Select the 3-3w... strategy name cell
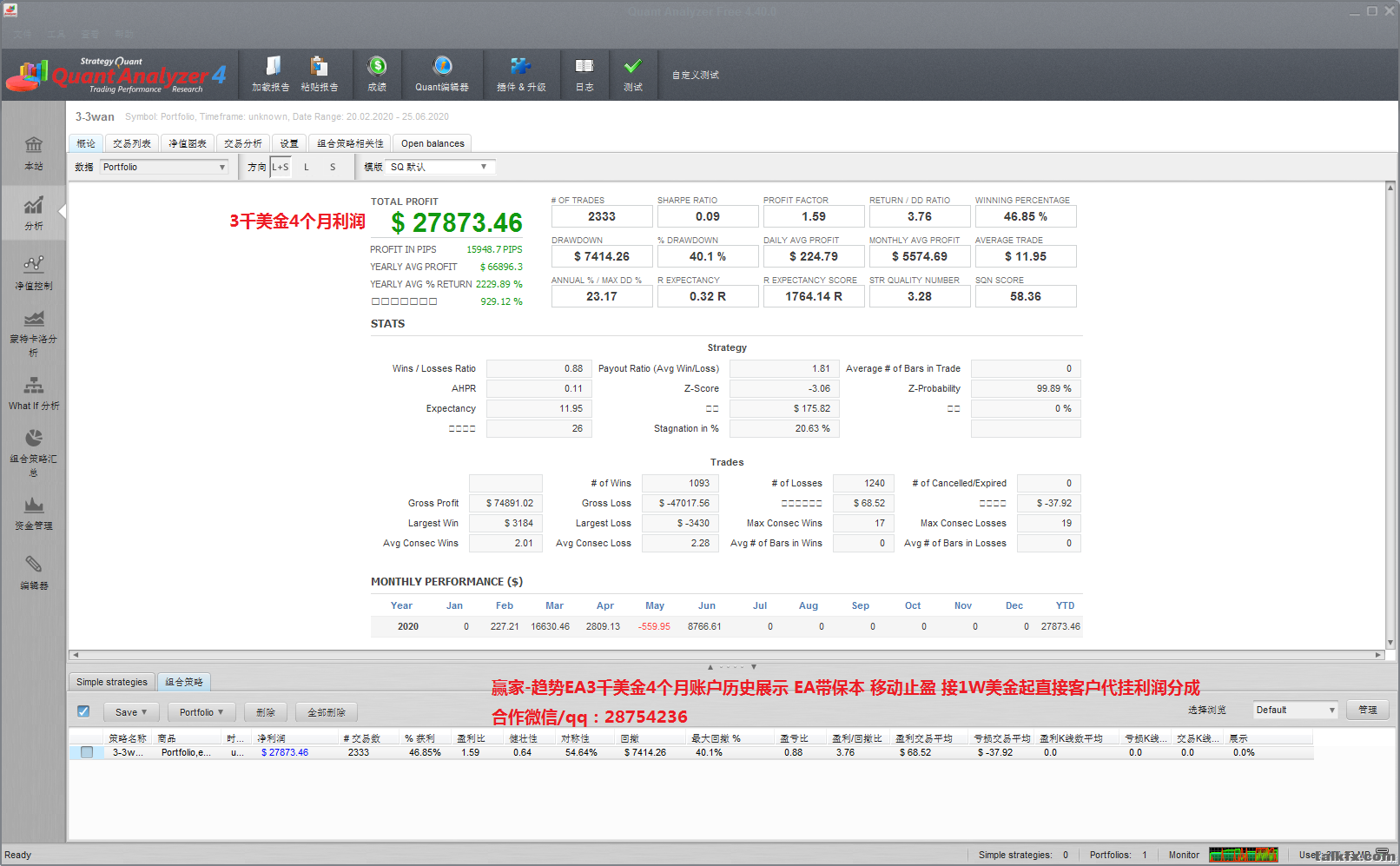Screen dimensions: 1400x866 128,752
